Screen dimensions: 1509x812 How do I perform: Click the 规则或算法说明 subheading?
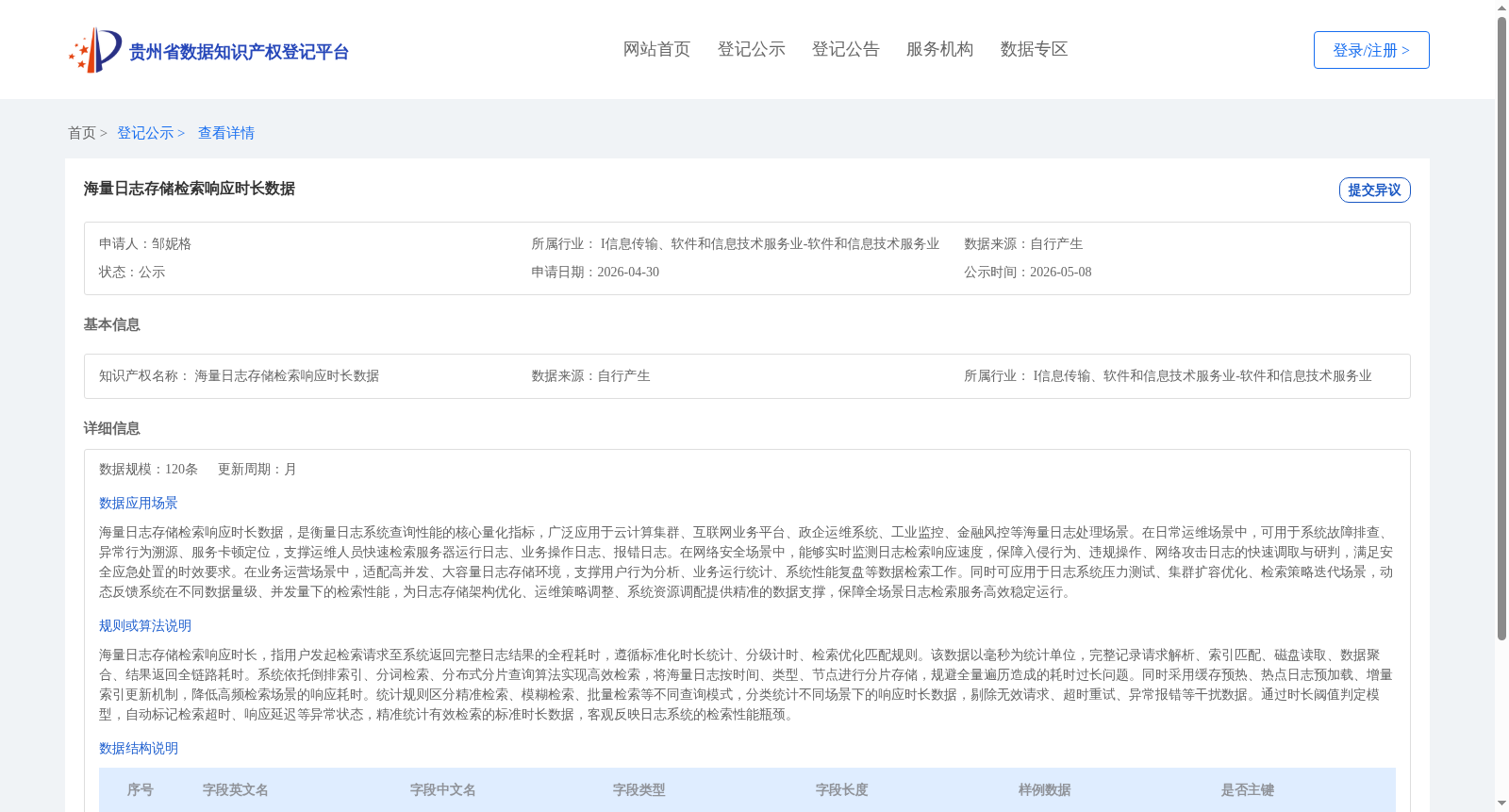145,625
